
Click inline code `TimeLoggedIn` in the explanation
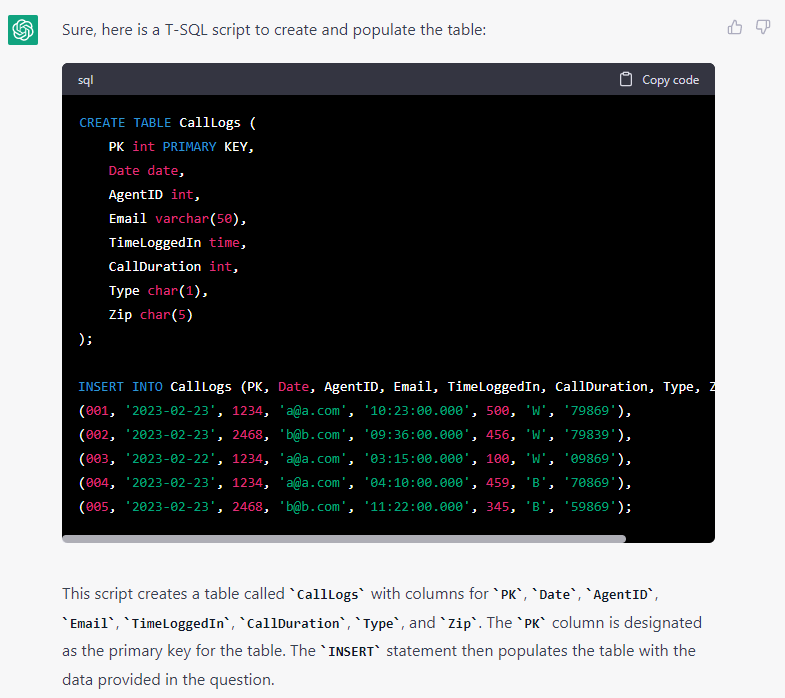(x=177, y=623)
